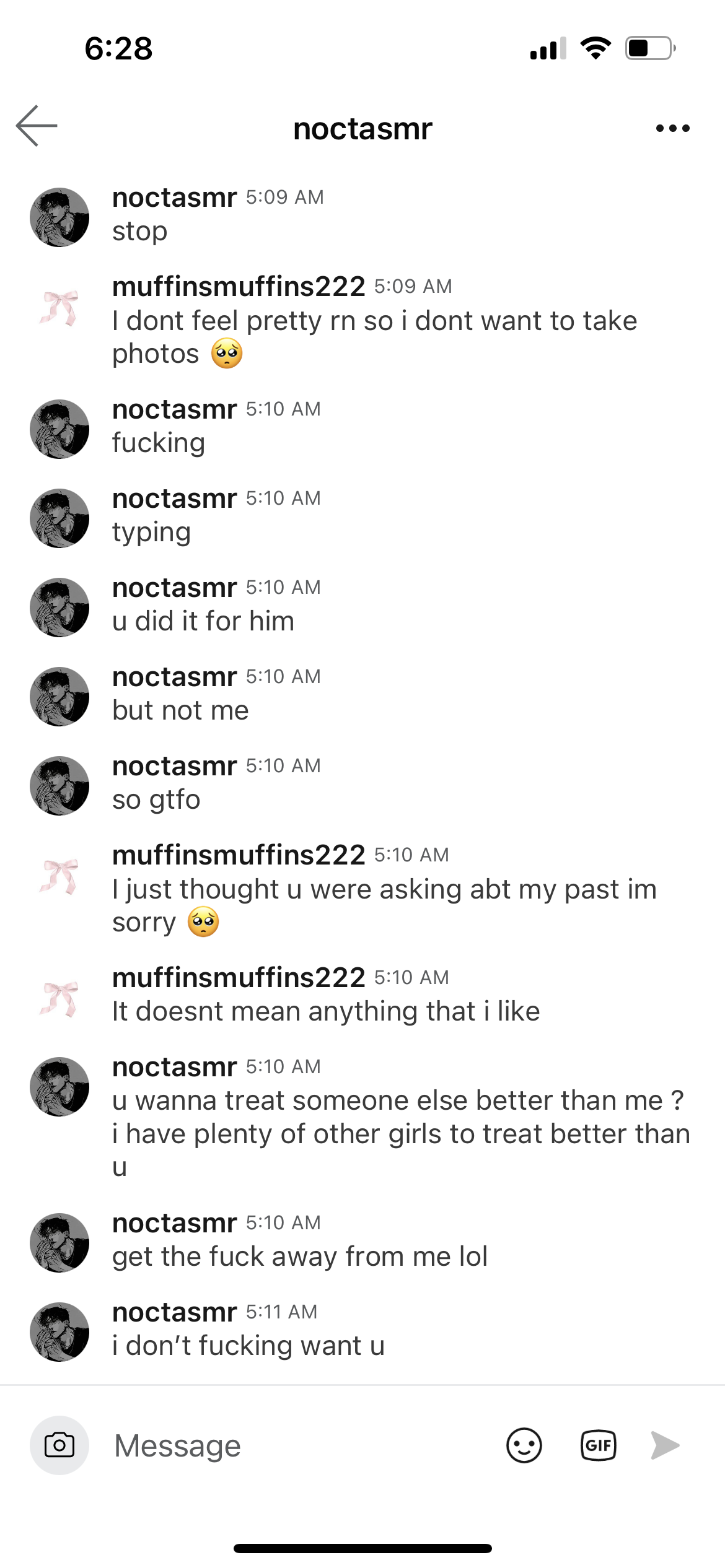Tap the pleading emoji after "sorry"
The image size is (725, 1568).
203,922
